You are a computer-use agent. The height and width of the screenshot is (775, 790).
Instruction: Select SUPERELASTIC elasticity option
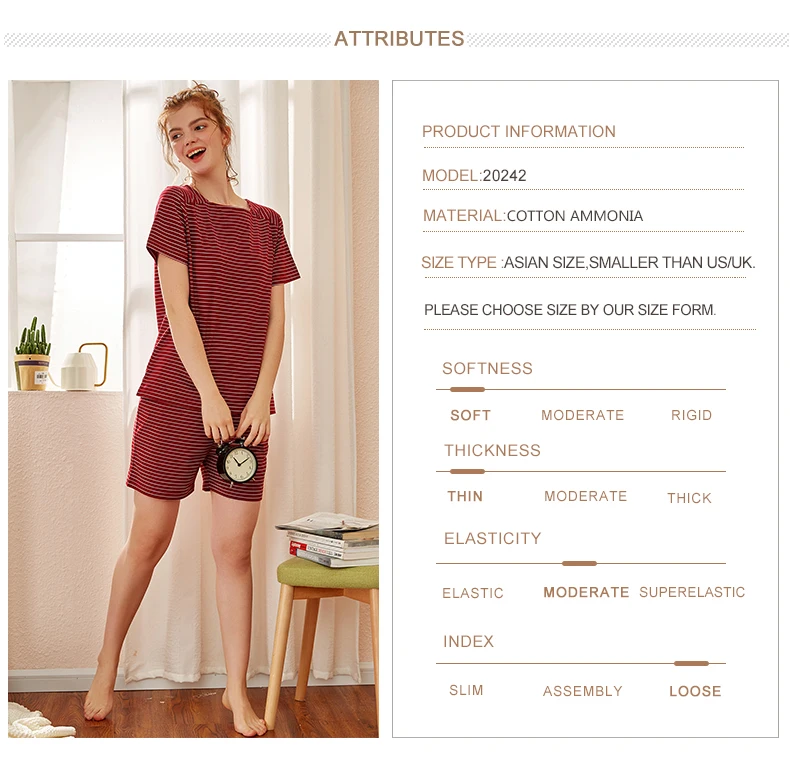tap(692, 592)
